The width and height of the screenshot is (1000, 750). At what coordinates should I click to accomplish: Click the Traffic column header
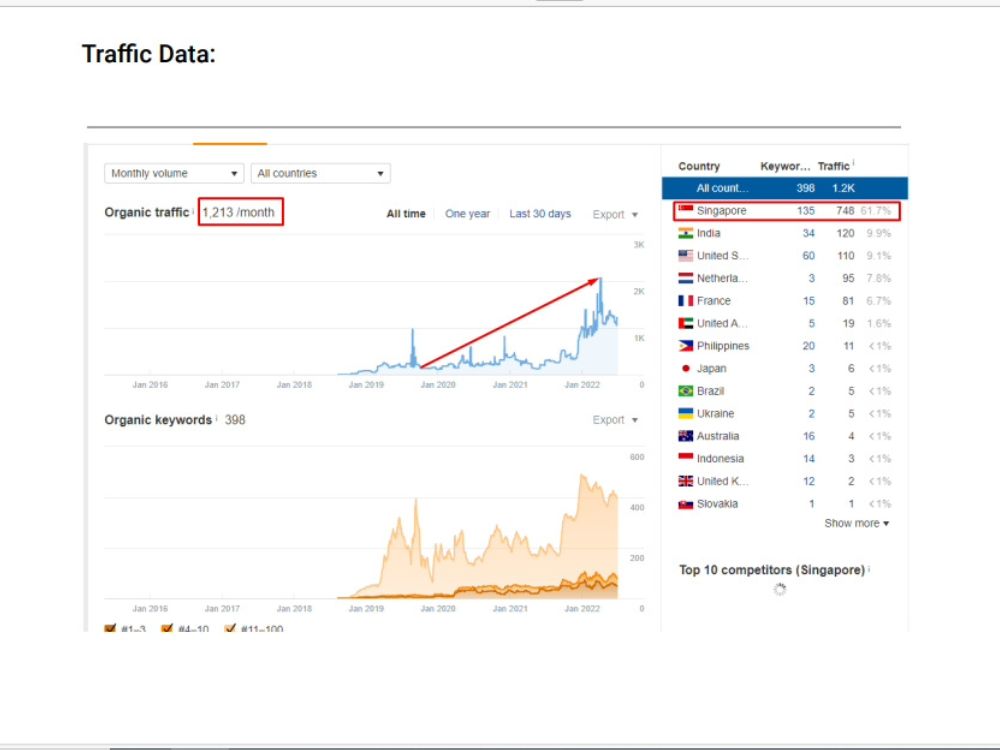click(834, 166)
